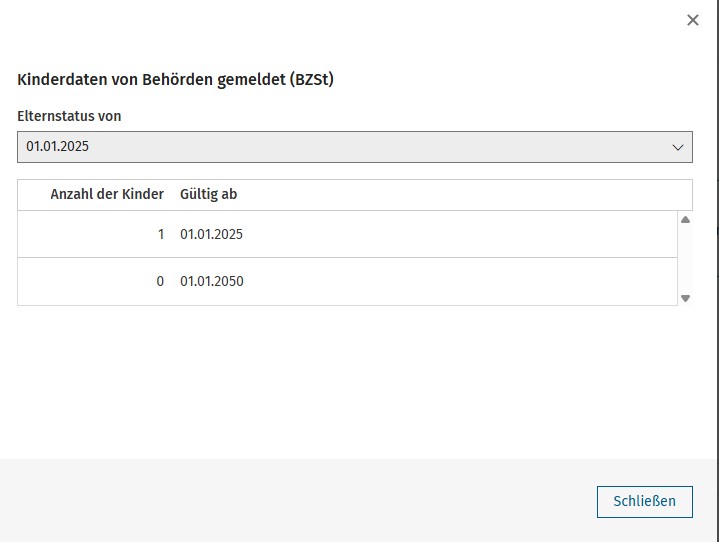Screen dimensions: 719x542
Task: Click the Elternstatus von label
Action: tap(69, 116)
